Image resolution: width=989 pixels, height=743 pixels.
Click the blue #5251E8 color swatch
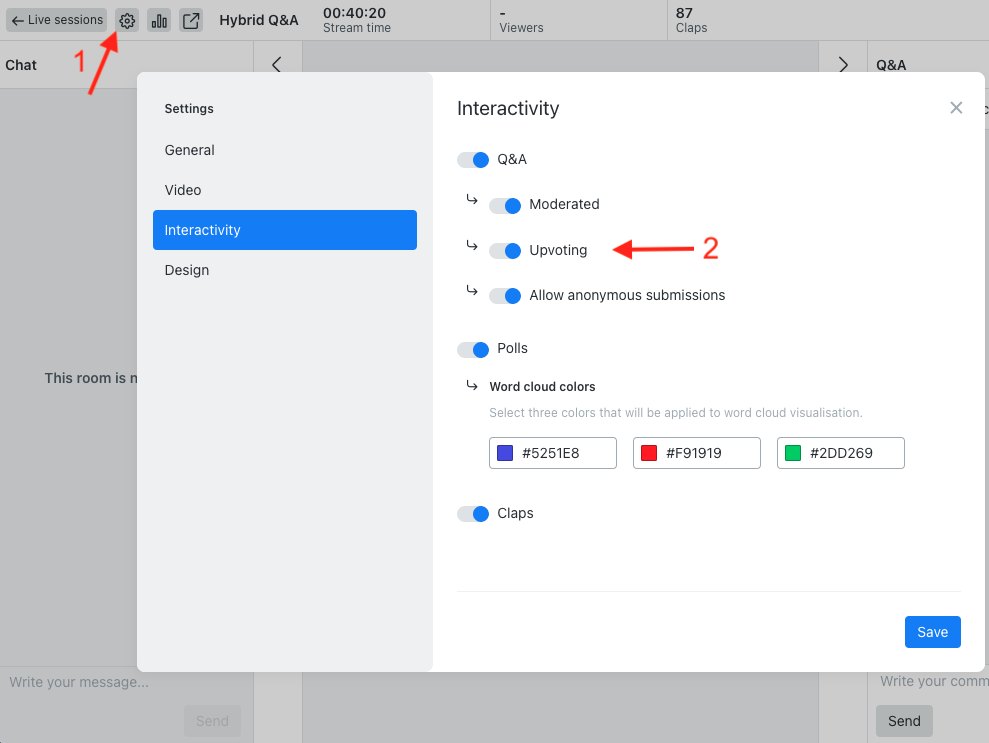[x=505, y=453]
